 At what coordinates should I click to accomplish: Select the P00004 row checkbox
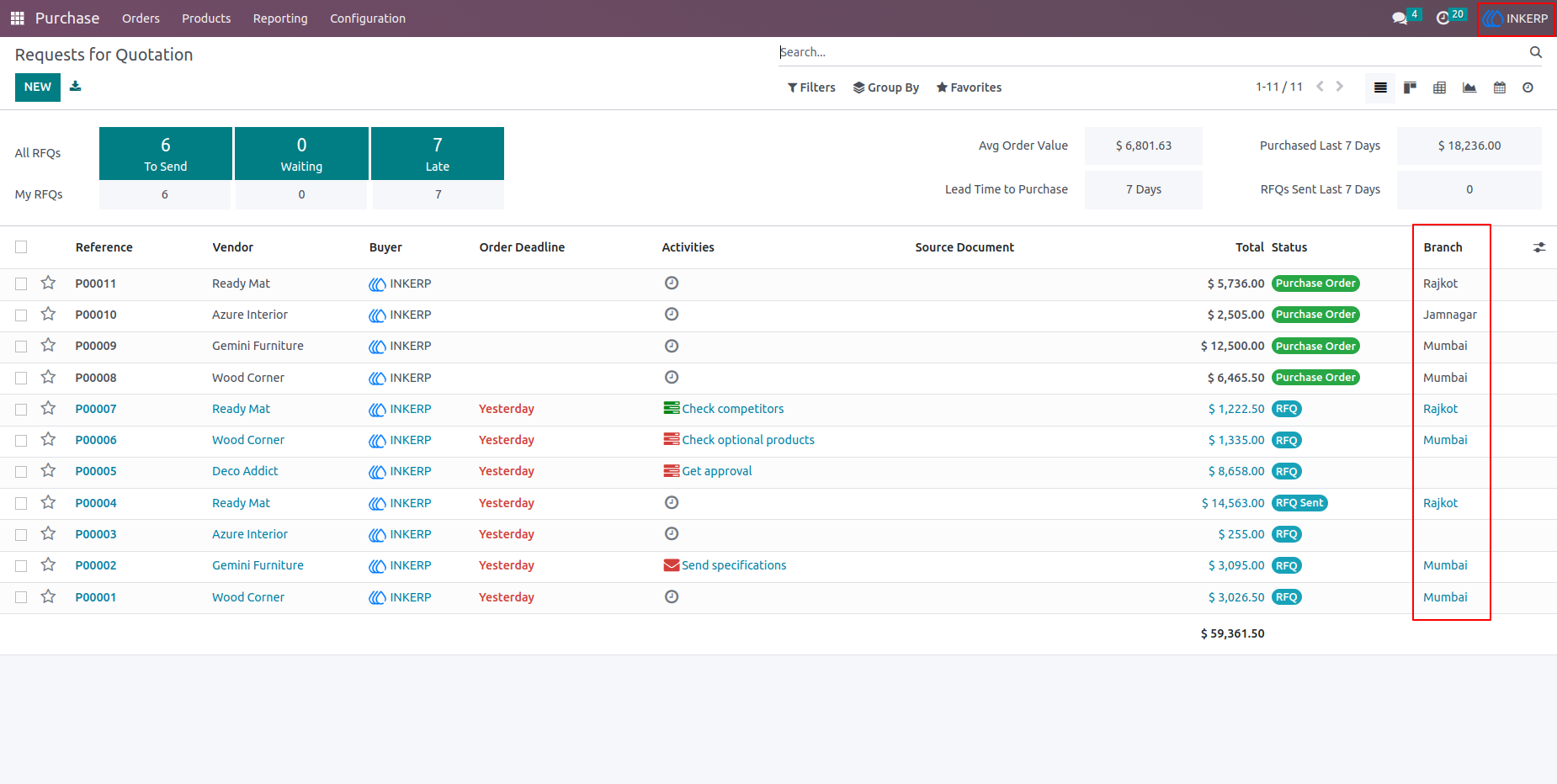click(x=21, y=503)
